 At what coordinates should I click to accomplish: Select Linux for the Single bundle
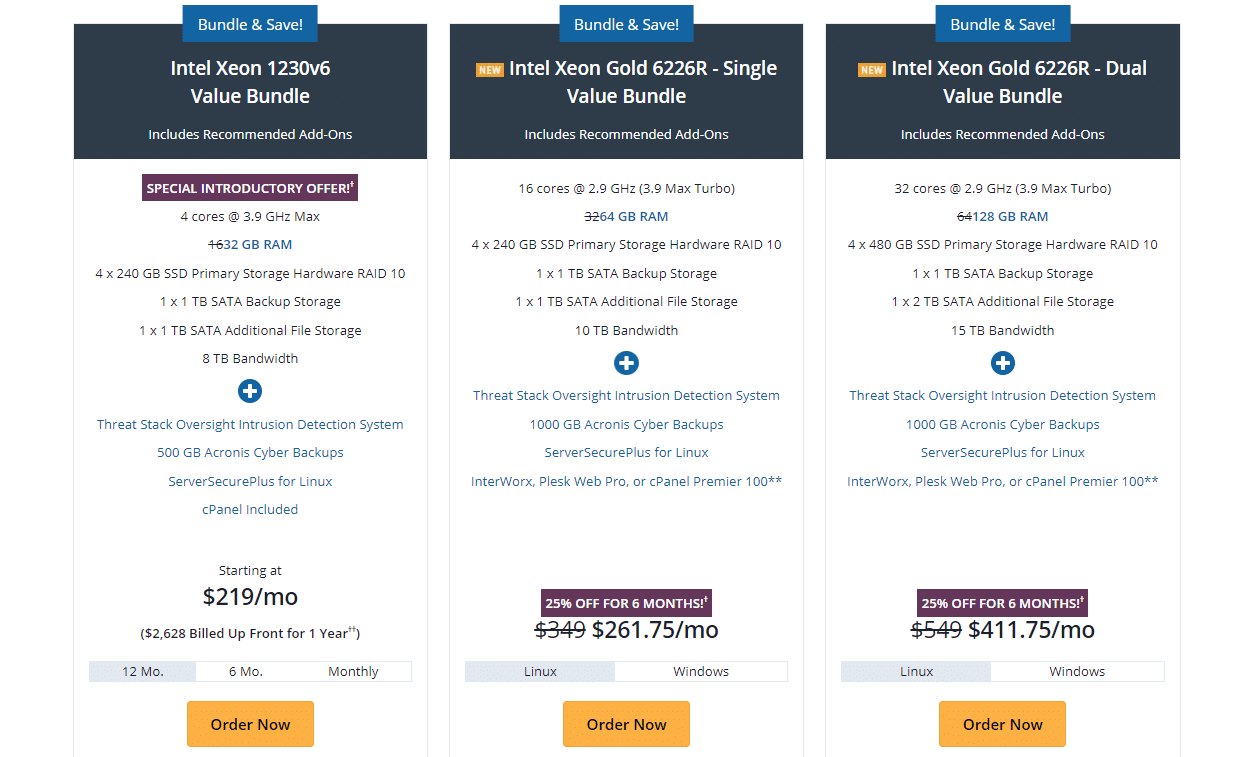540,671
